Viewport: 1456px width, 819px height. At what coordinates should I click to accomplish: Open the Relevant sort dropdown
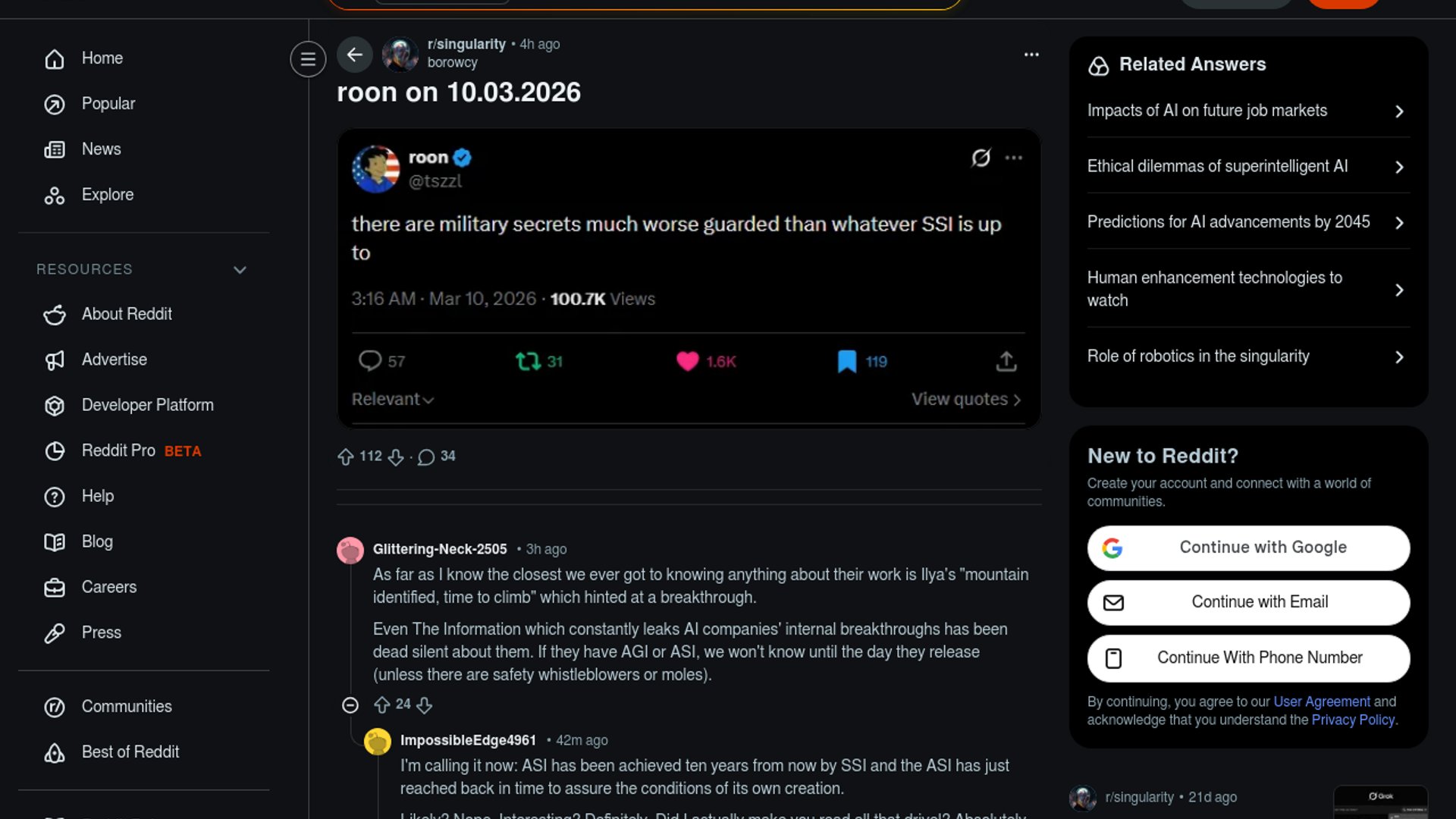click(392, 400)
